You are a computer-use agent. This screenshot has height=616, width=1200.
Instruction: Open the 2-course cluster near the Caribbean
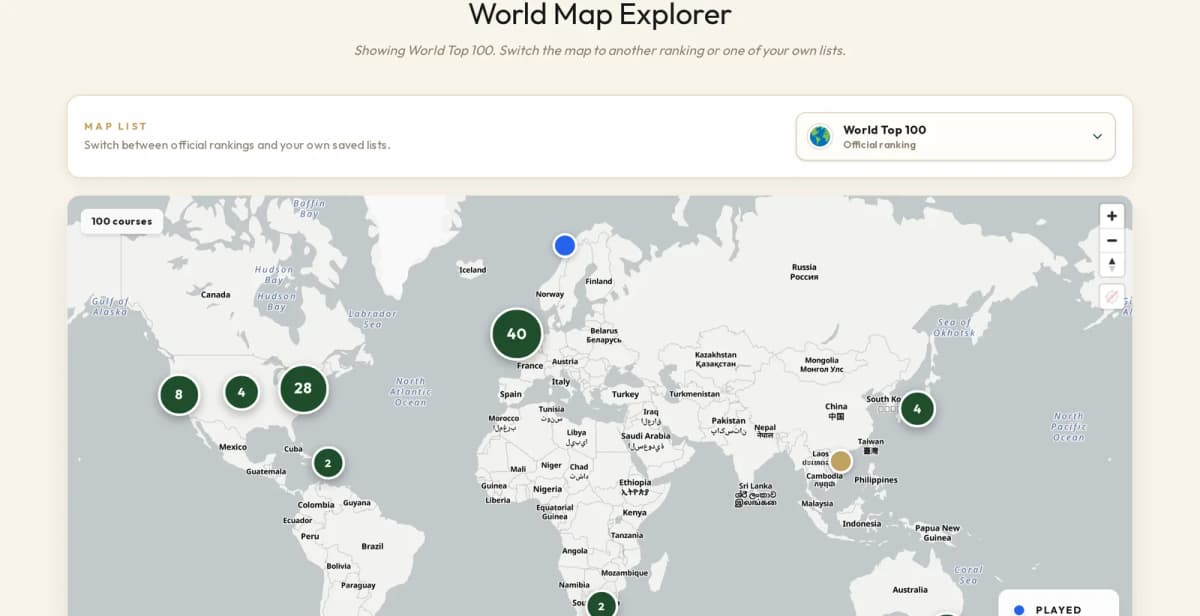click(x=328, y=463)
